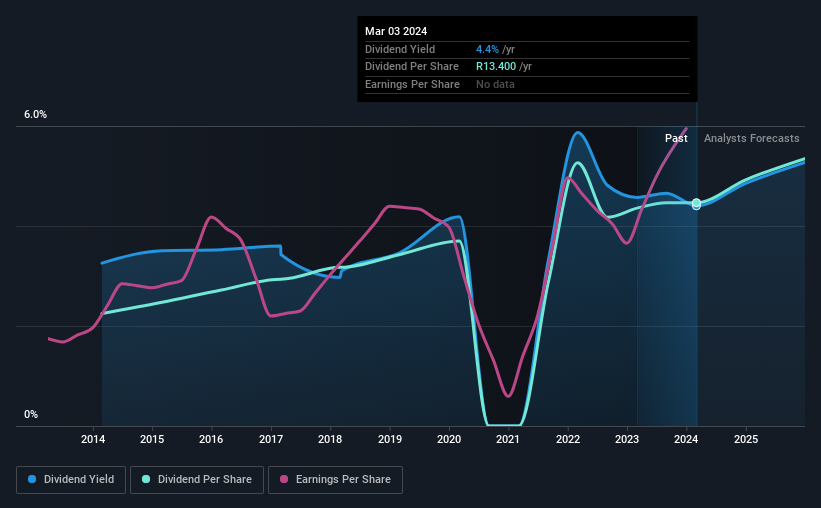Screen dimensions: 821x508
Task: Select the 2021 x-axis label
Action: [x=508, y=439]
